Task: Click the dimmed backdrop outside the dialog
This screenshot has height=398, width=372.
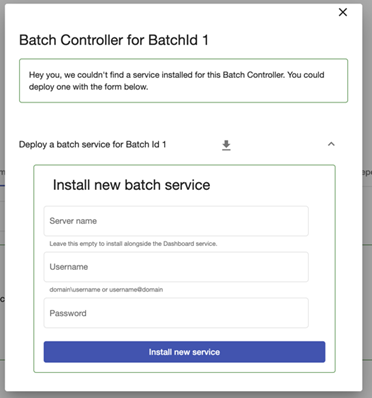Action: coord(367,100)
